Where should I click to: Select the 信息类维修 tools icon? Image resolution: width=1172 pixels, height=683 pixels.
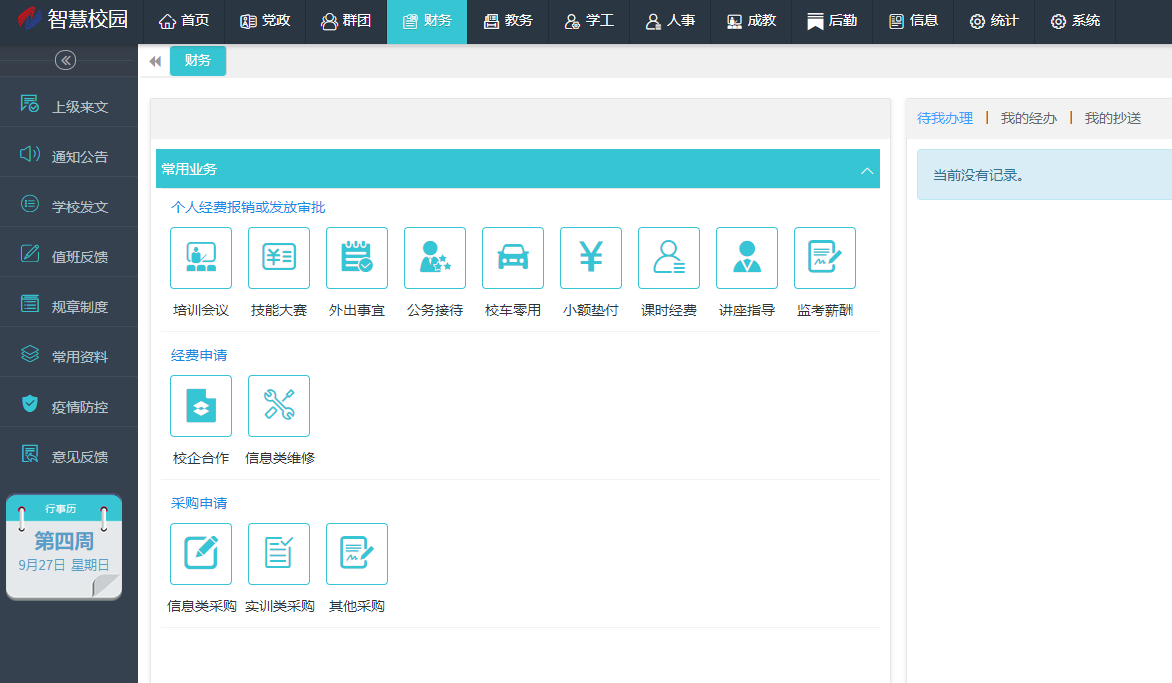tap(279, 406)
